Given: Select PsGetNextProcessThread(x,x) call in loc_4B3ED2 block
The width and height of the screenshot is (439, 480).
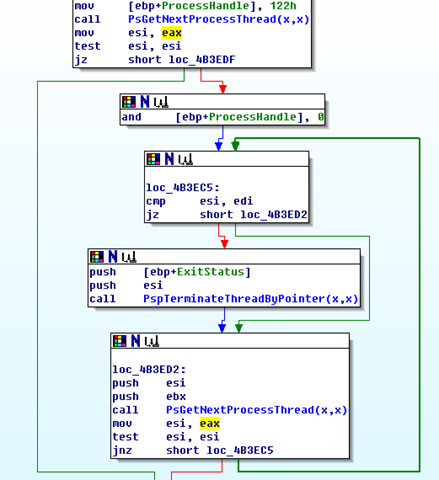Looking at the screenshot, I should point(257,410).
